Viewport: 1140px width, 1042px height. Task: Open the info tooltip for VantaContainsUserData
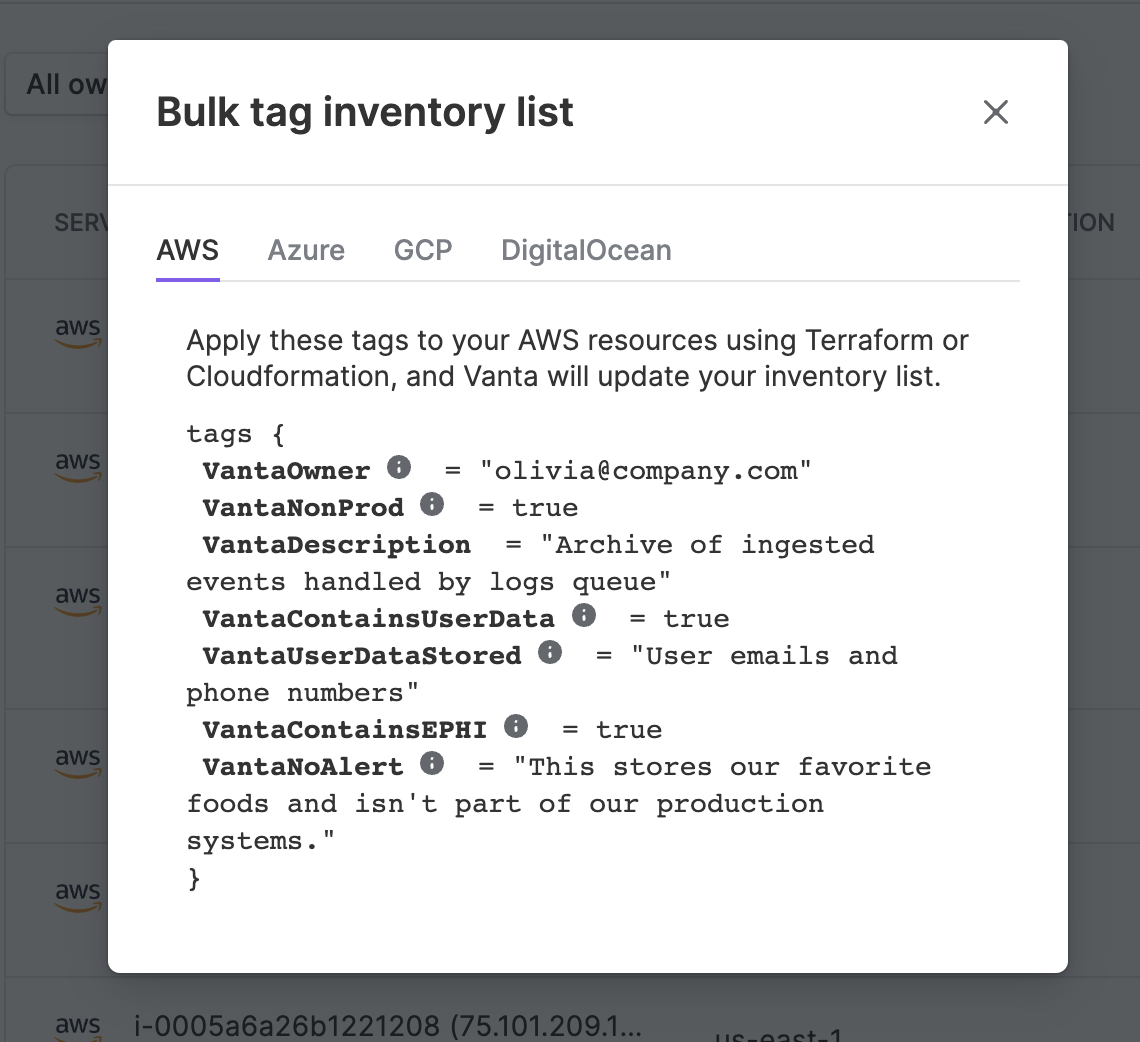point(584,615)
